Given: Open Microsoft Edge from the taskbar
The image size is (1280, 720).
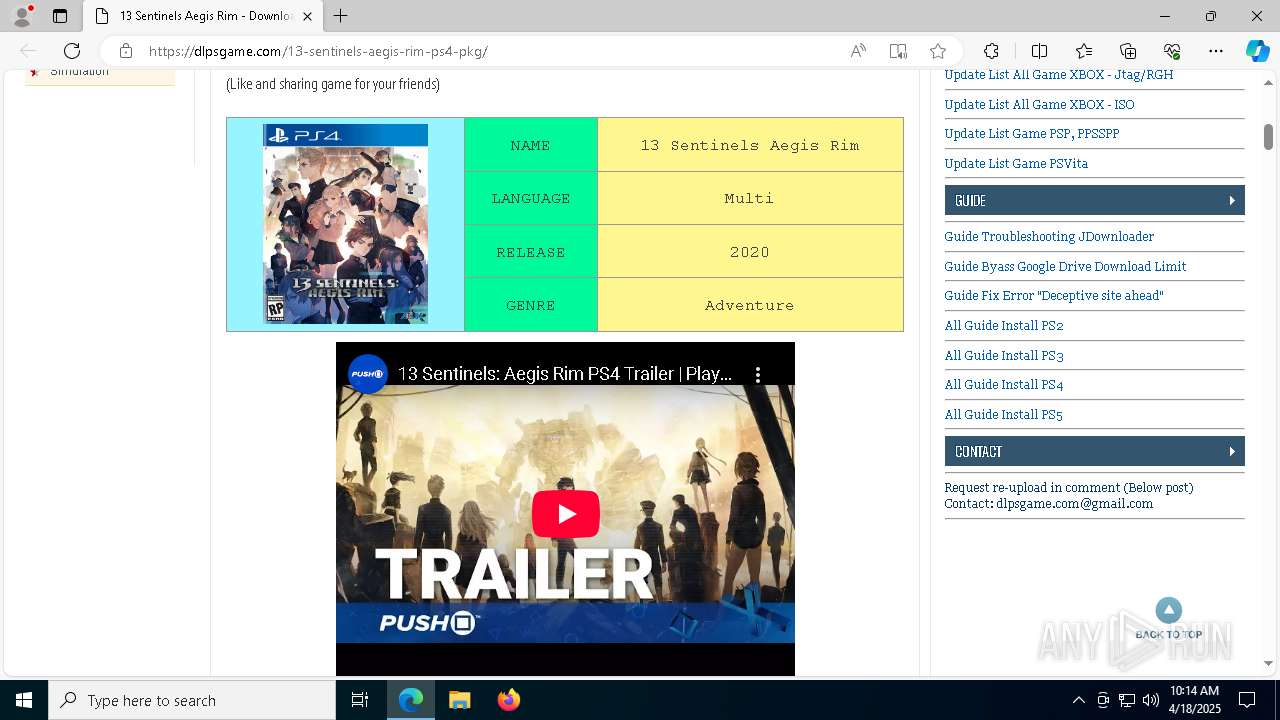Looking at the screenshot, I should pyautogui.click(x=411, y=700).
